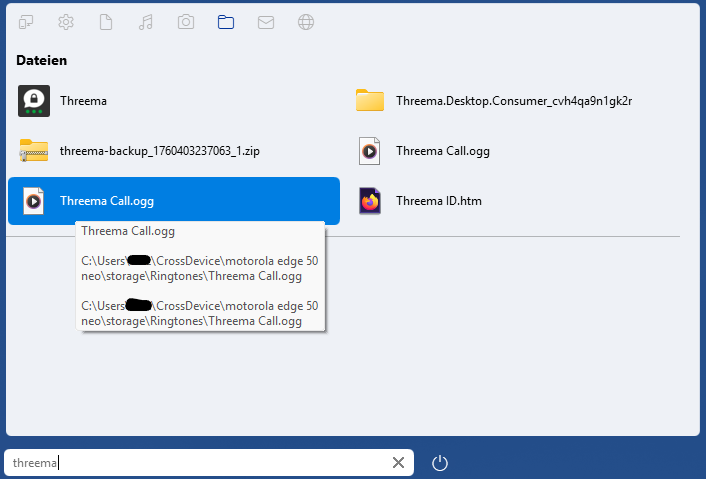Screen dimensions: 706x479
Task: Click the Firefox icon of Threema ID.htm
Action: point(370,201)
